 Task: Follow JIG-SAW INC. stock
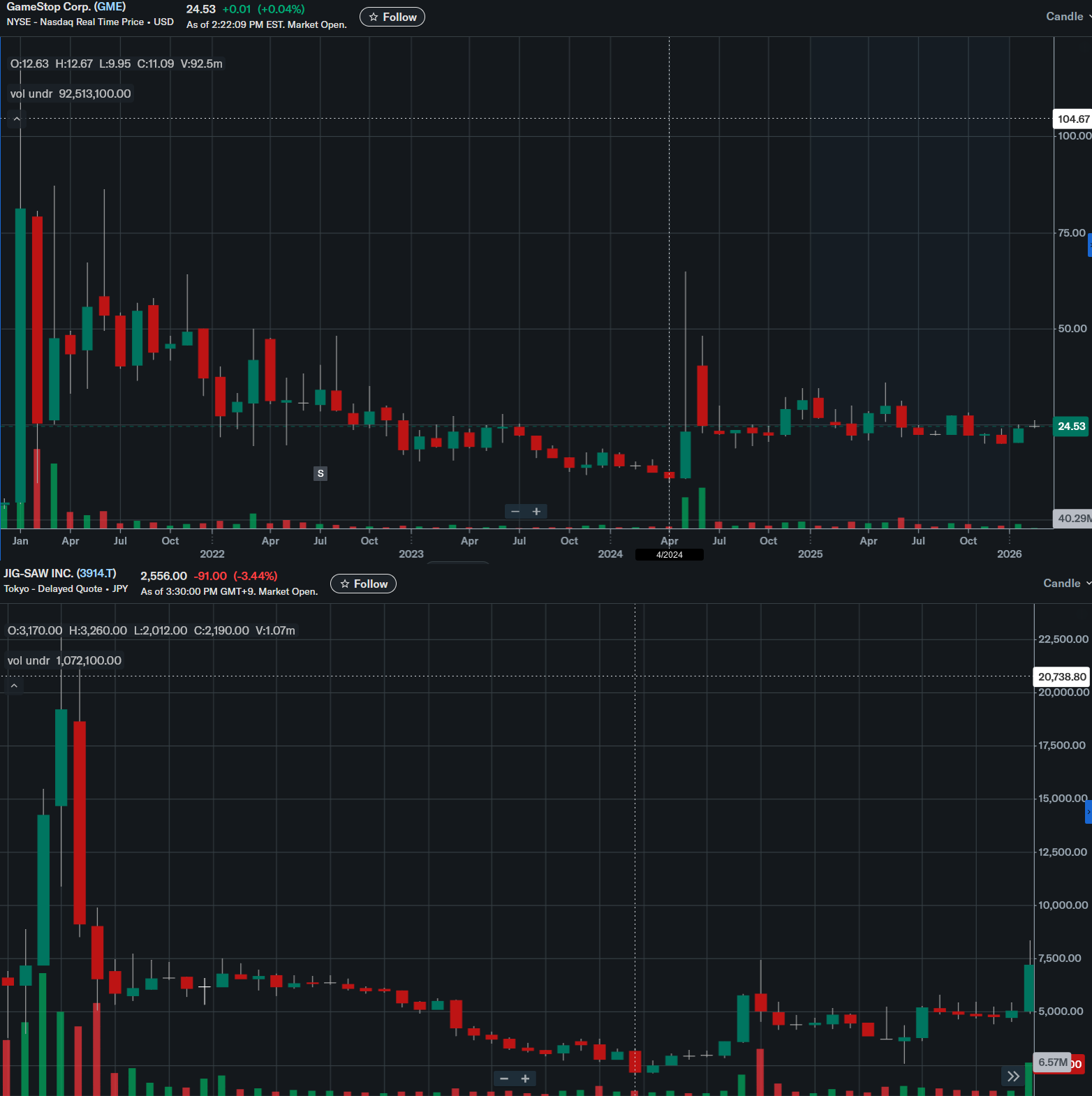click(363, 584)
